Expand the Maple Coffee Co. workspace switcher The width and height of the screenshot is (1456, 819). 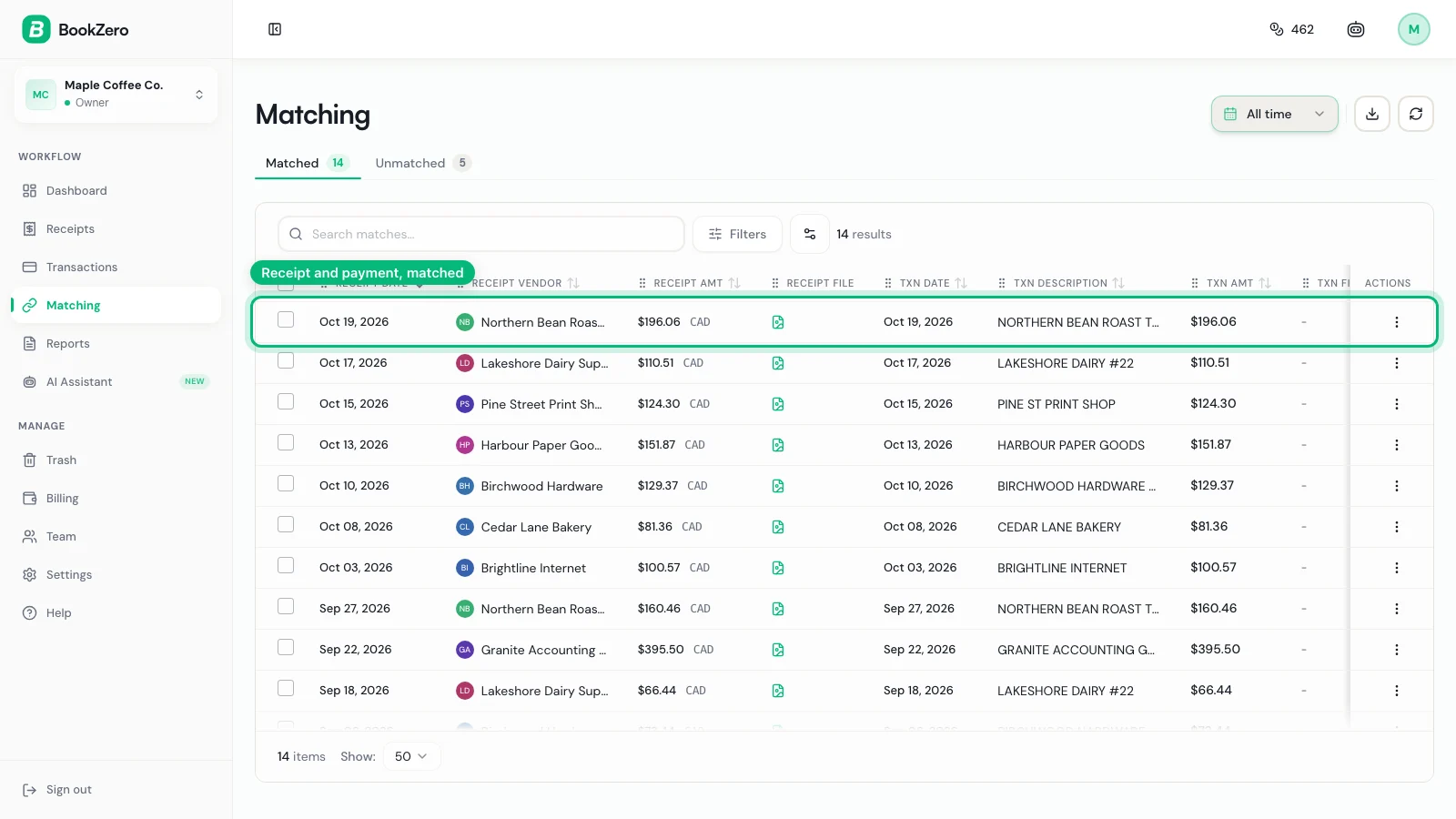pyautogui.click(x=116, y=94)
